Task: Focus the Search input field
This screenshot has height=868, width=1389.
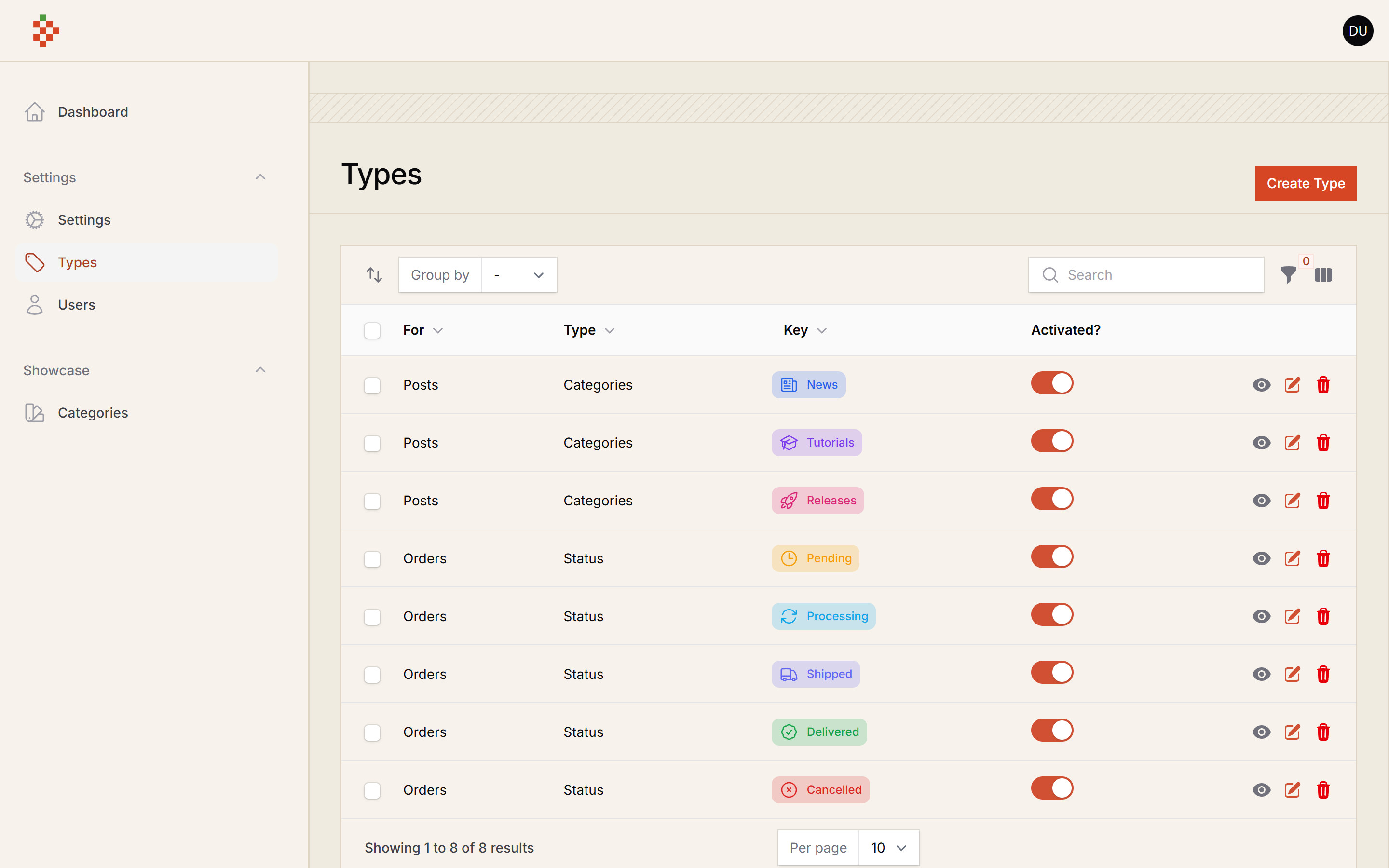Action: tap(1145, 275)
